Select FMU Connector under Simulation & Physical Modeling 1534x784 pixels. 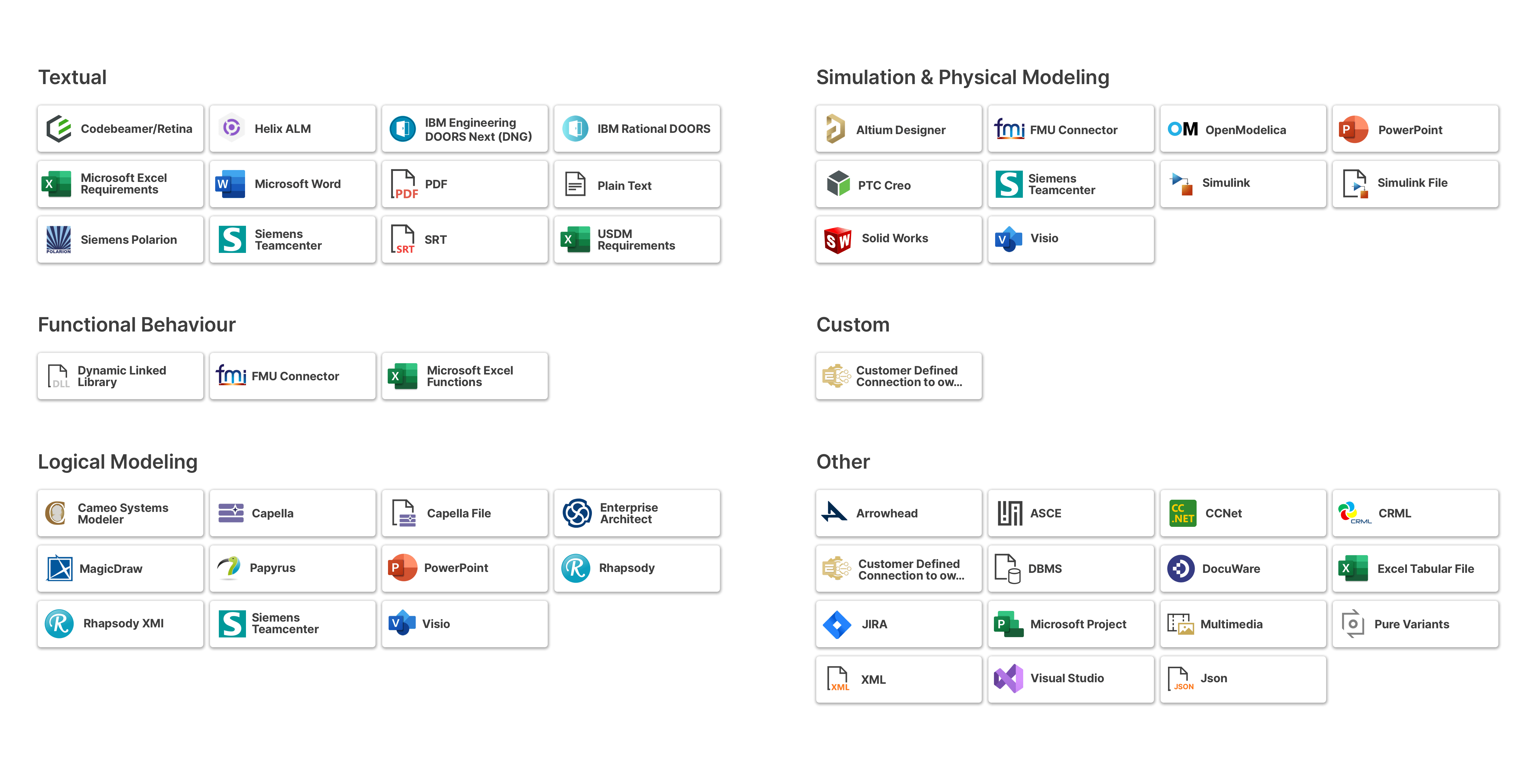click(1071, 129)
